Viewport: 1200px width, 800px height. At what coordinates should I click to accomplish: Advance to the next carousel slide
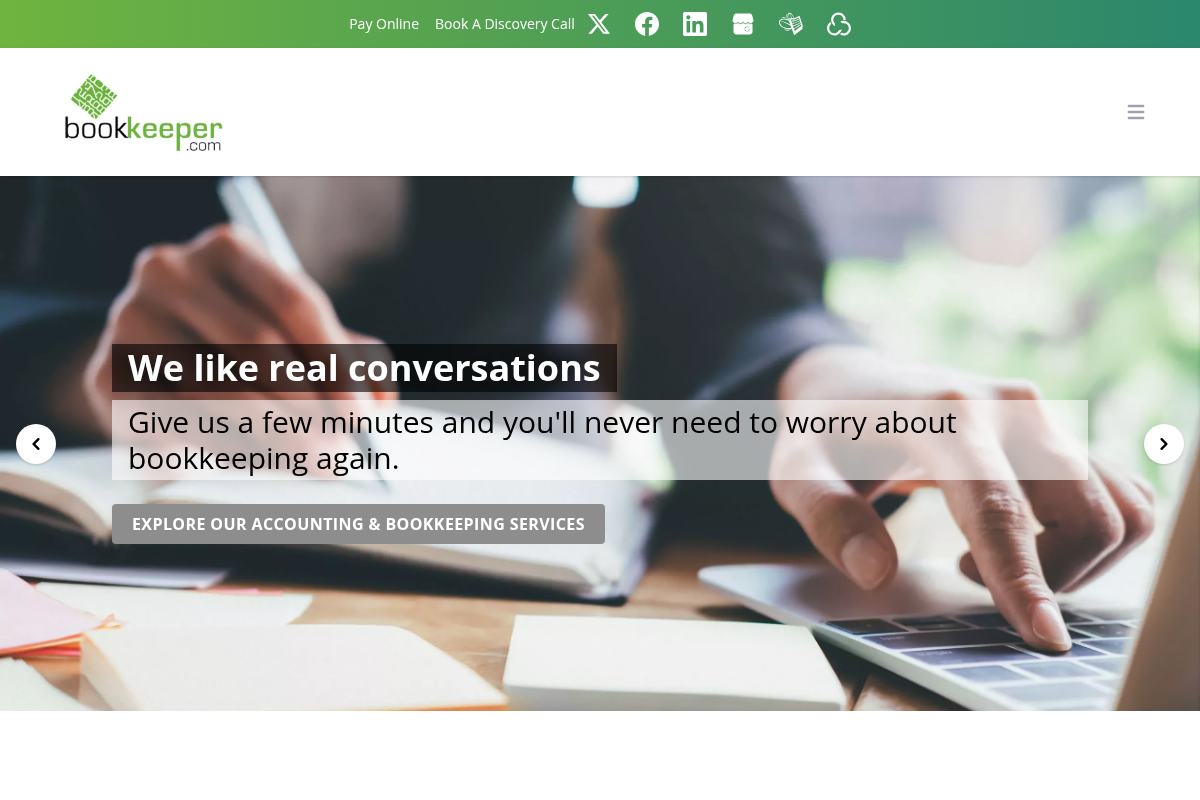point(1164,444)
